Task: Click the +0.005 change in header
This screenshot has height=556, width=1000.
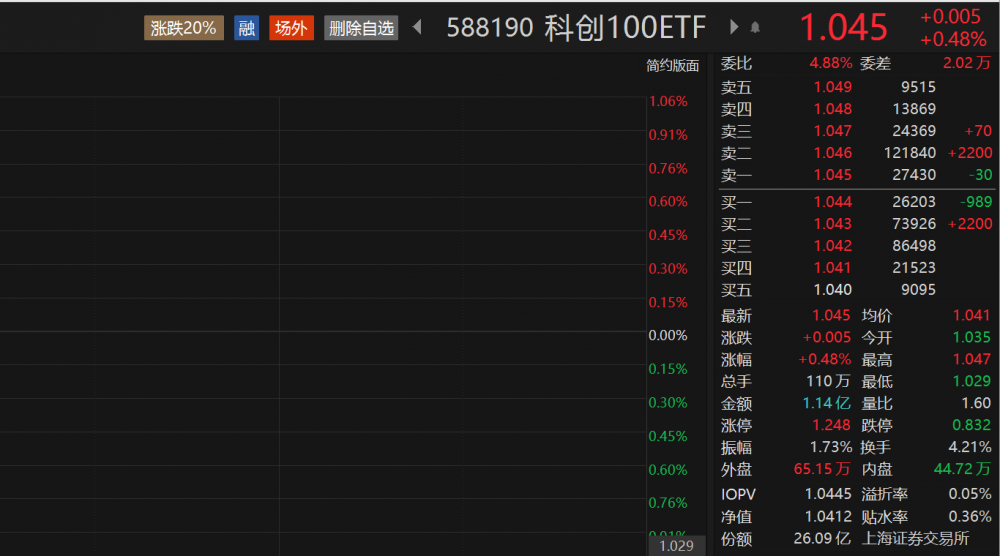Action: pyautogui.click(x=950, y=17)
